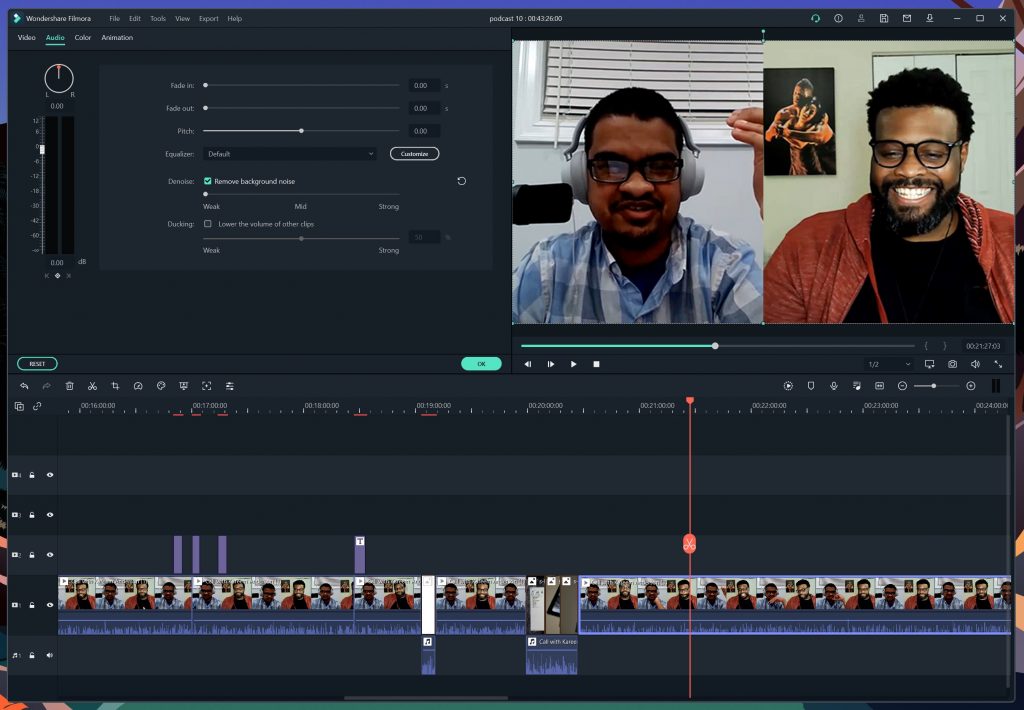Viewport: 1024px width, 710px height.
Task: Hide video track 3 with eye icon
Action: [50, 515]
